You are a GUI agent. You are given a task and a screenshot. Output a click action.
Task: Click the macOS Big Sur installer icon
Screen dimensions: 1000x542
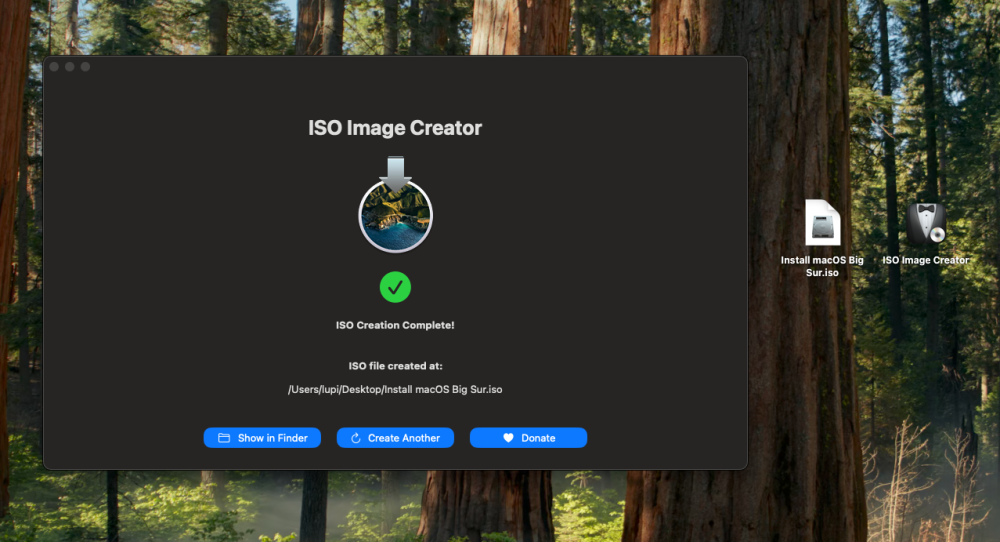click(395, 205)
